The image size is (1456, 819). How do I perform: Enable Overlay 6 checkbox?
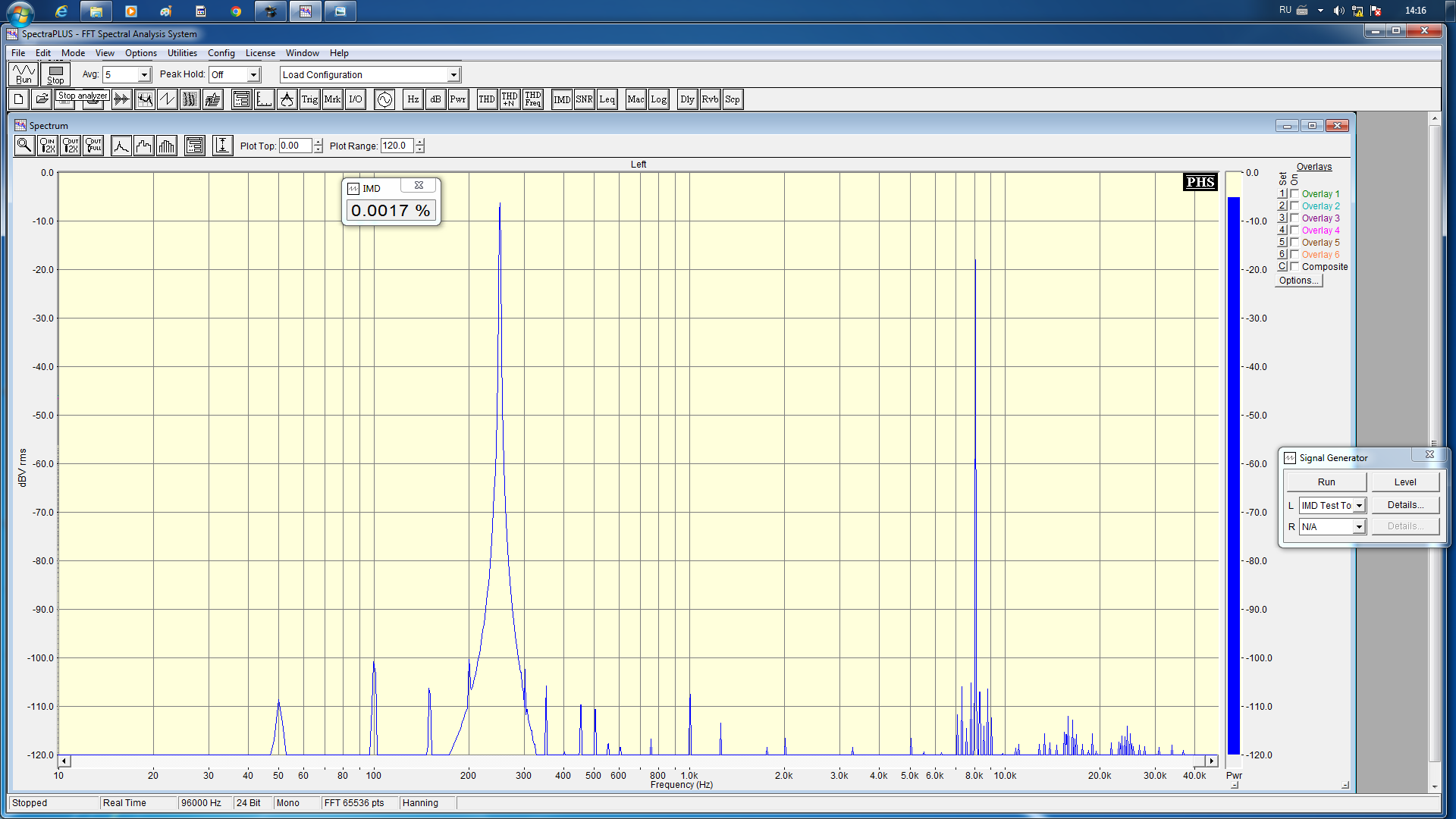[1294, 254]
